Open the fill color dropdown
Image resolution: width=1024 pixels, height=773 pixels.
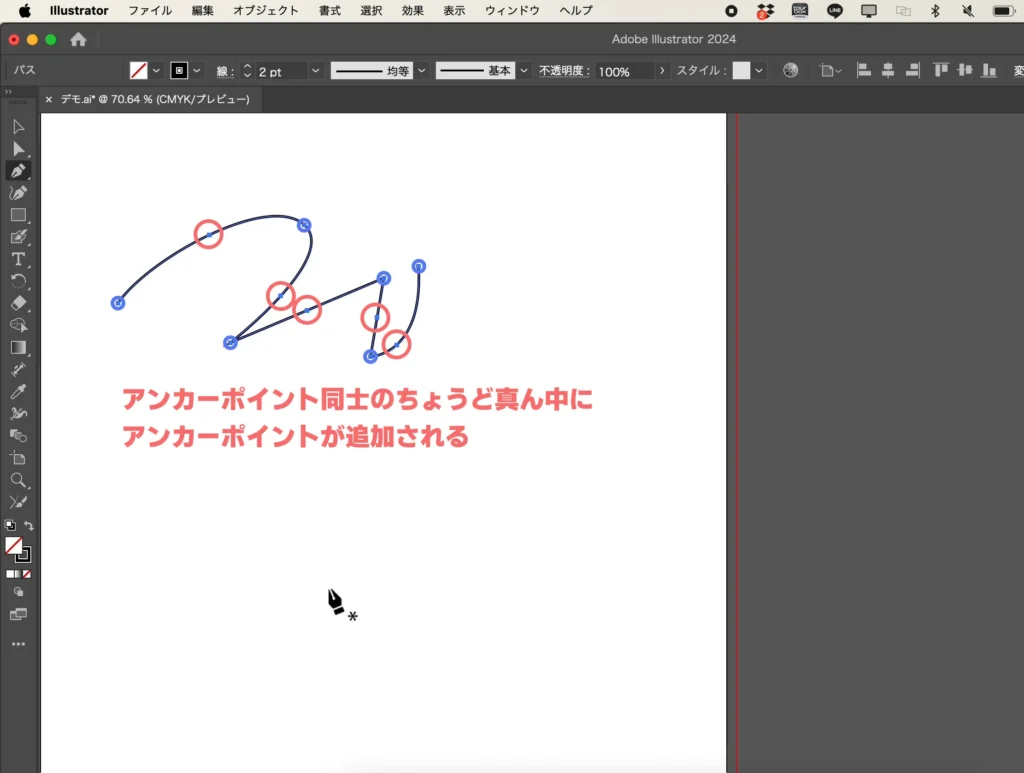click(x=156, y=71)
